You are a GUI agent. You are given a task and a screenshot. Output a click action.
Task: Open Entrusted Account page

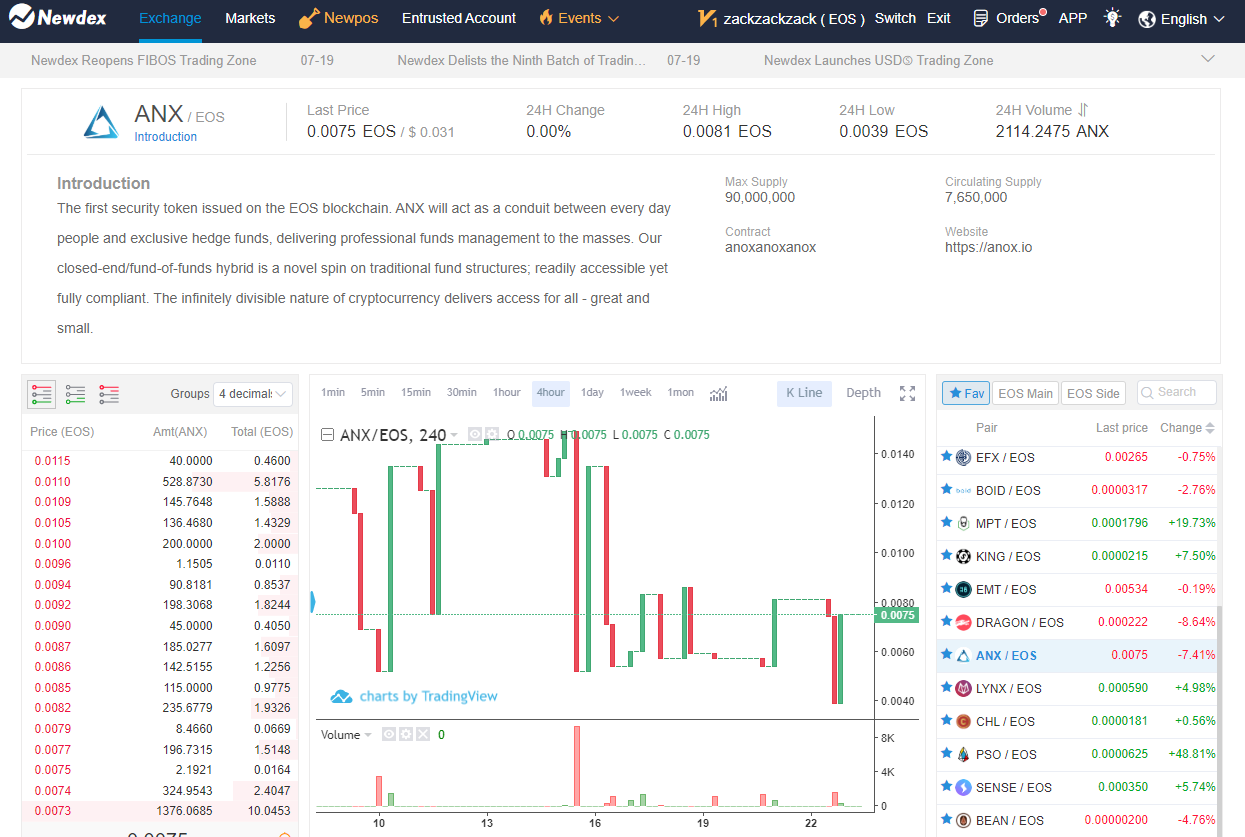point(459,18)
